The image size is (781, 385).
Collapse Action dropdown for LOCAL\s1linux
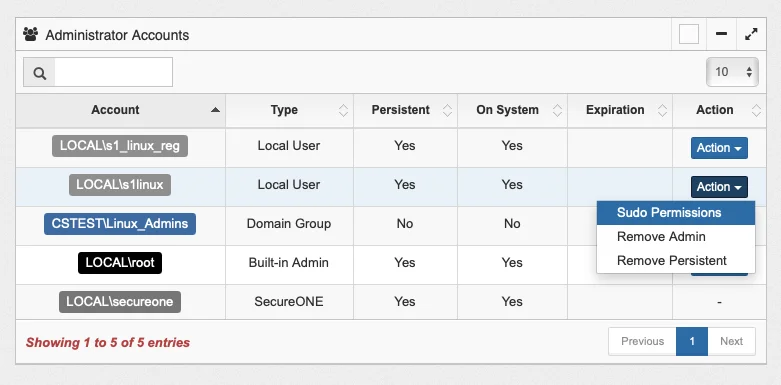tap(719, 187)
